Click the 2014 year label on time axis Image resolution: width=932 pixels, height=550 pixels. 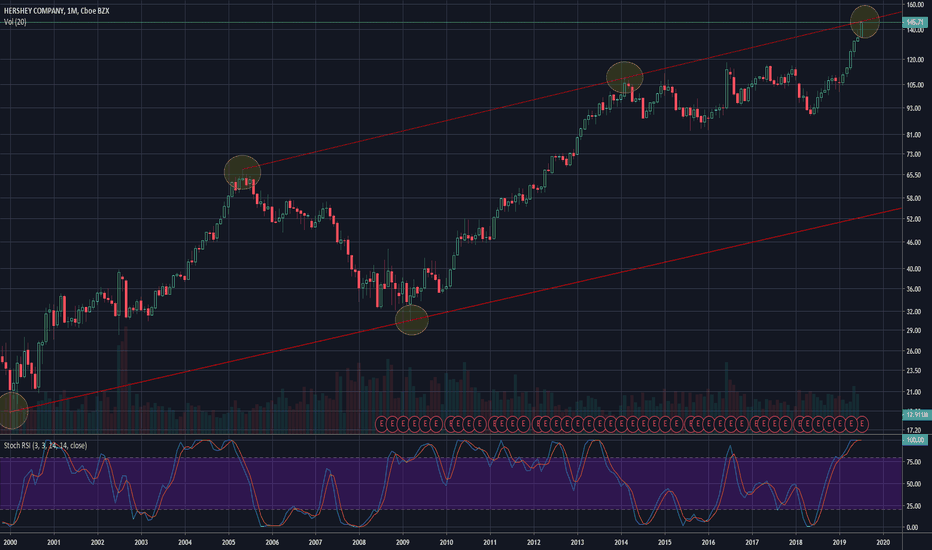tap(621, 542)
